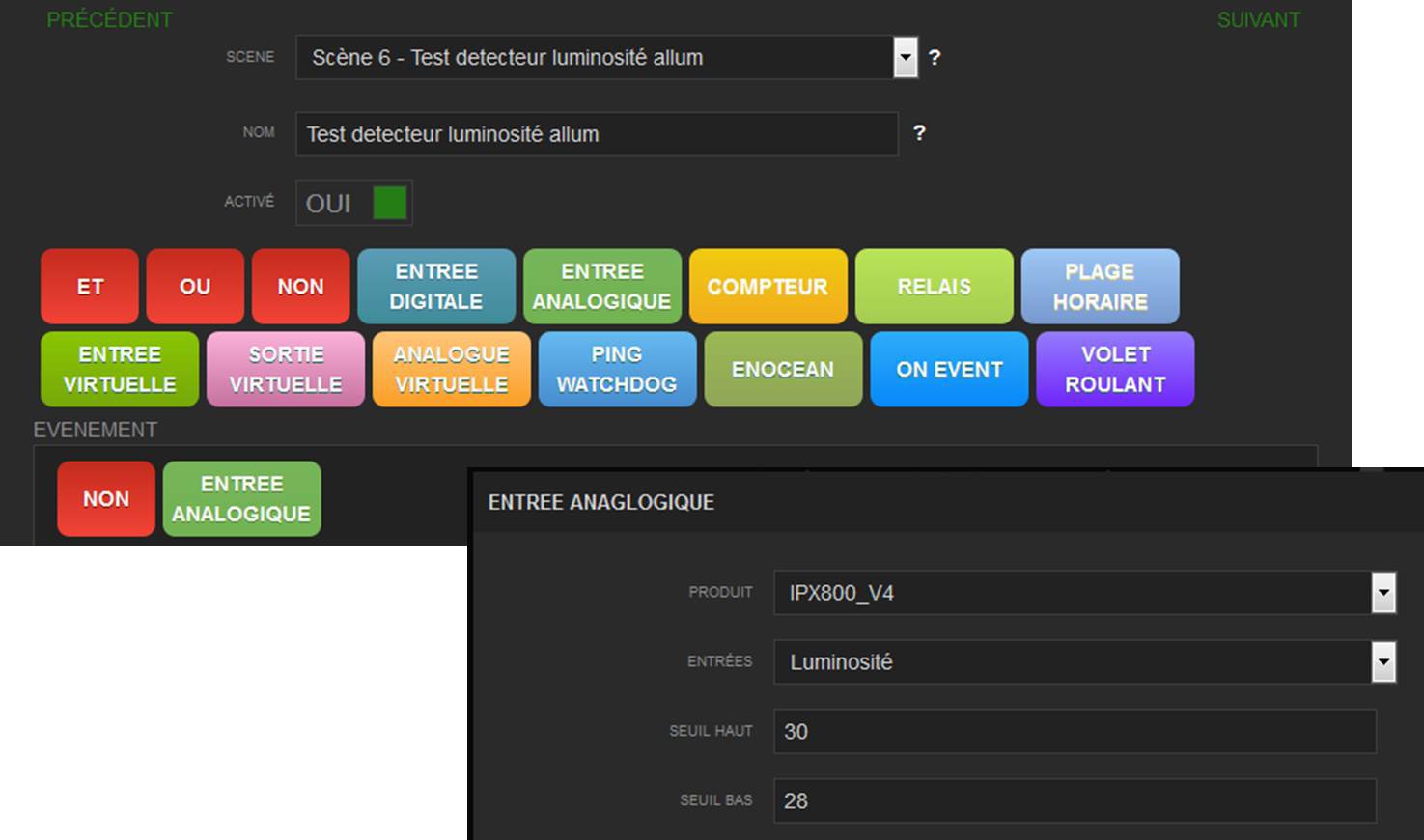Click the SEUIL HAUT field
Image resolution: width=1424 pixels, height=840 pixels.
click(1074, 732)
